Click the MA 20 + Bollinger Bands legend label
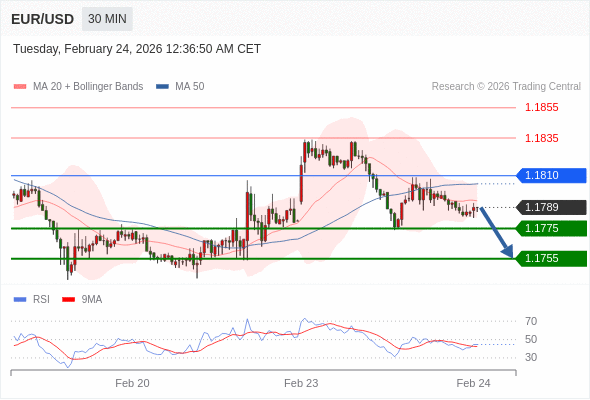 click(x=88, y=87)
